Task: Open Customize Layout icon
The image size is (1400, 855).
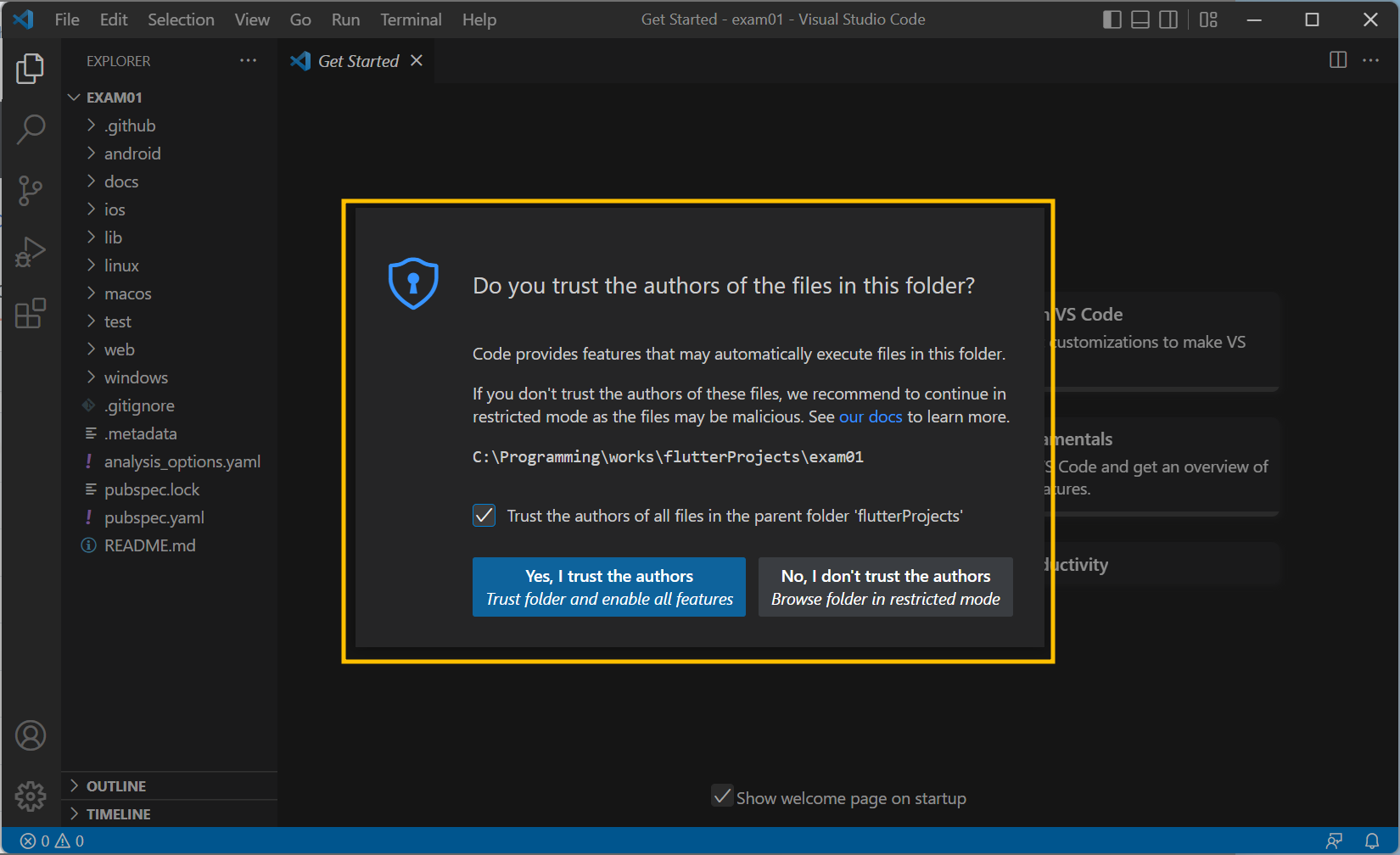Action: coord(1208,20)
